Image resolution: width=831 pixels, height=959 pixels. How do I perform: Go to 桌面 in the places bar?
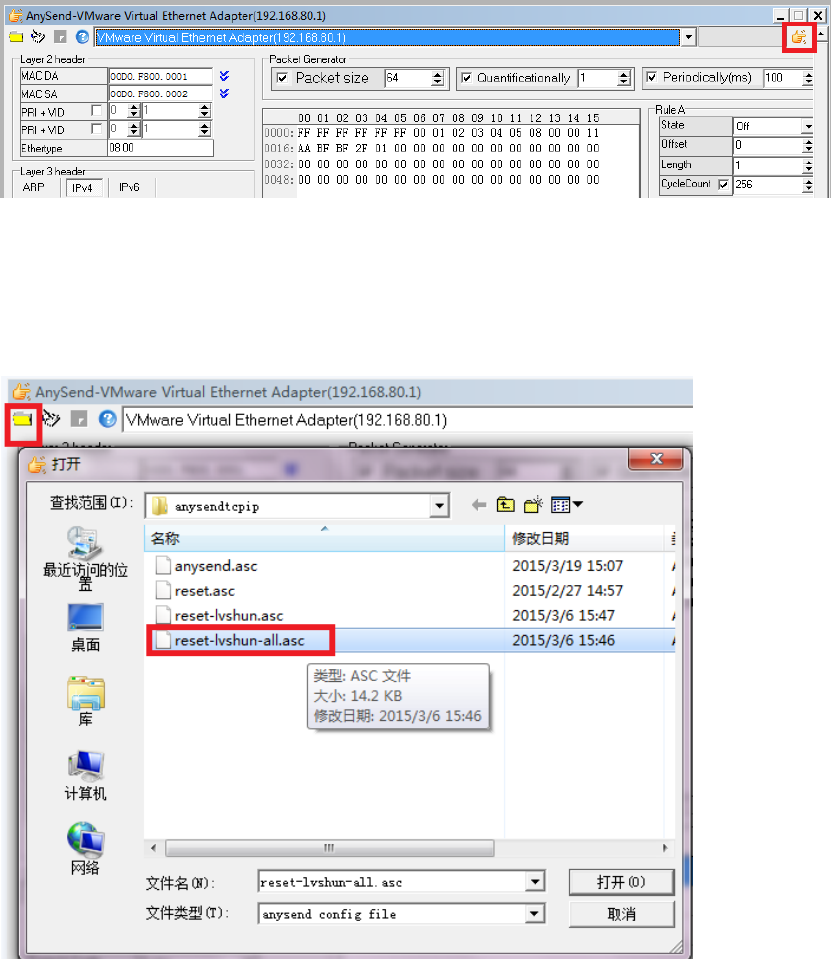coord(85,628)
